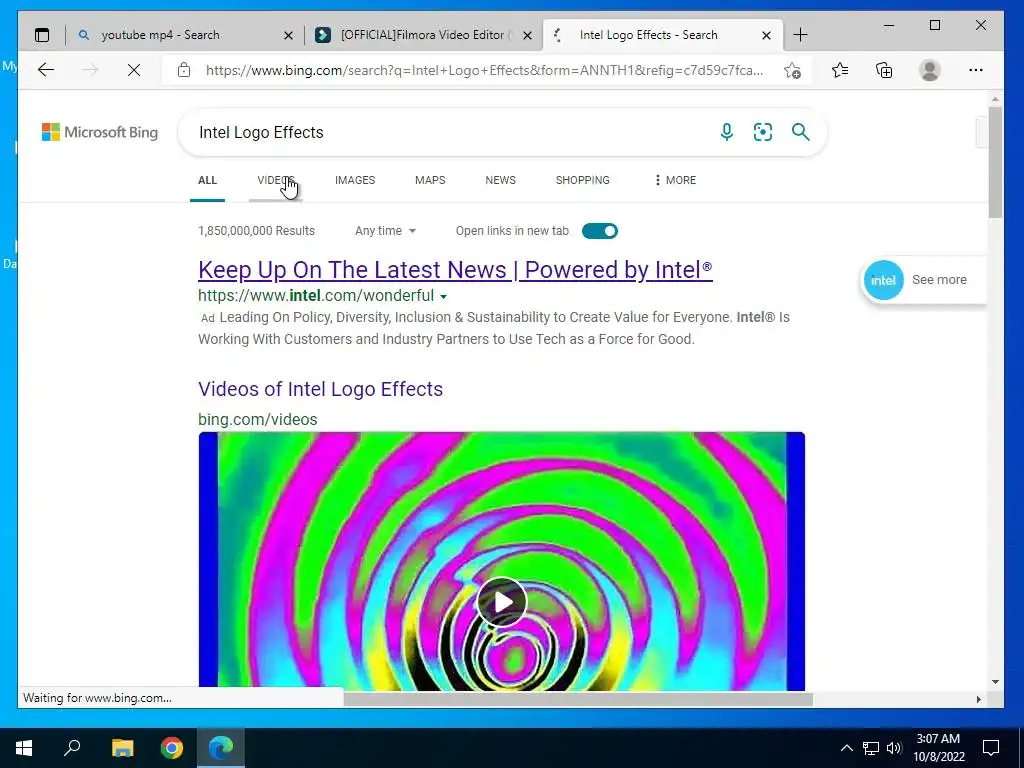Open the Favorites list

coord(840,70)
